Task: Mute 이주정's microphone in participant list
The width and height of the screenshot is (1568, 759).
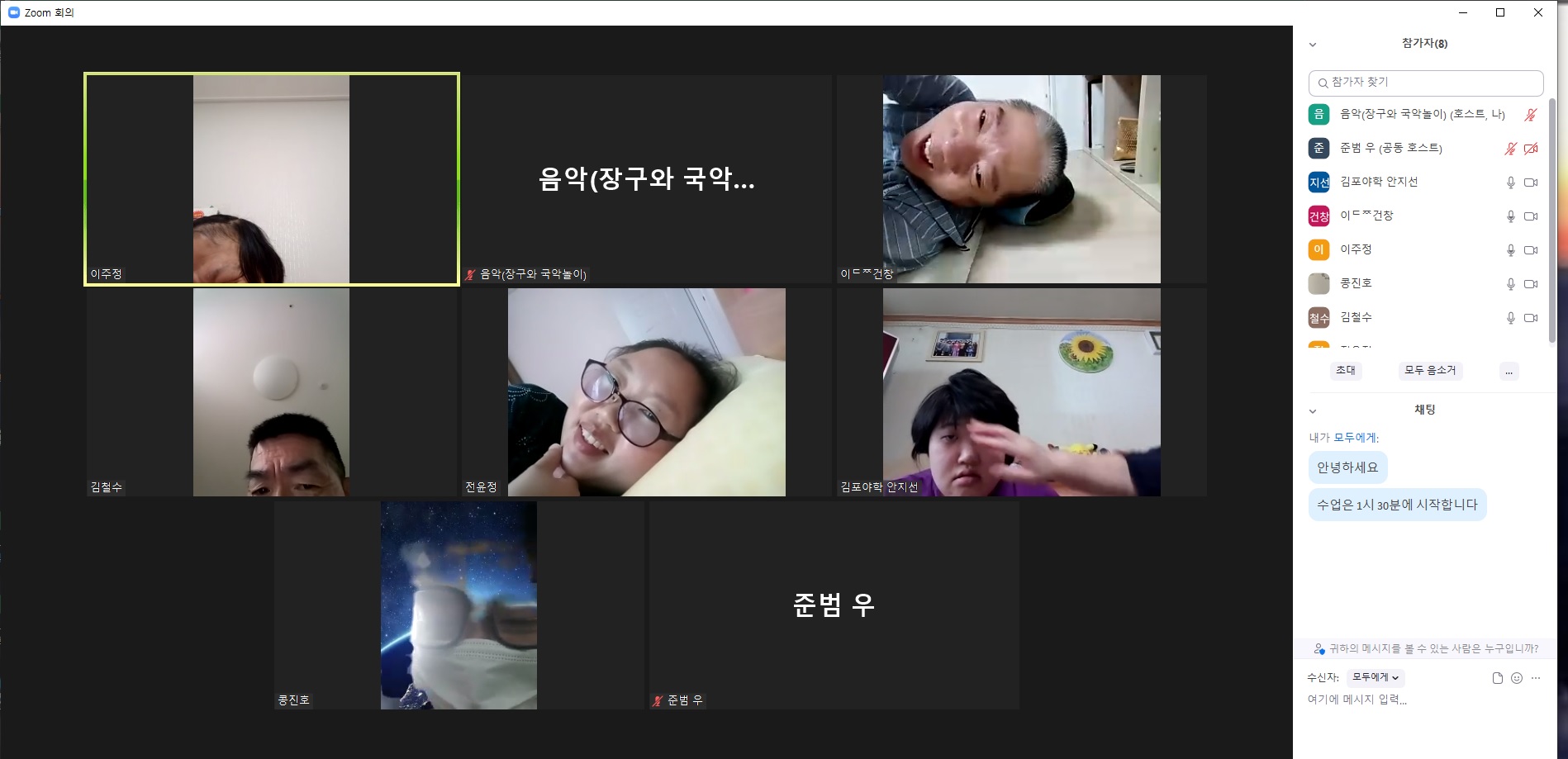Action: tap(1510, 250)
